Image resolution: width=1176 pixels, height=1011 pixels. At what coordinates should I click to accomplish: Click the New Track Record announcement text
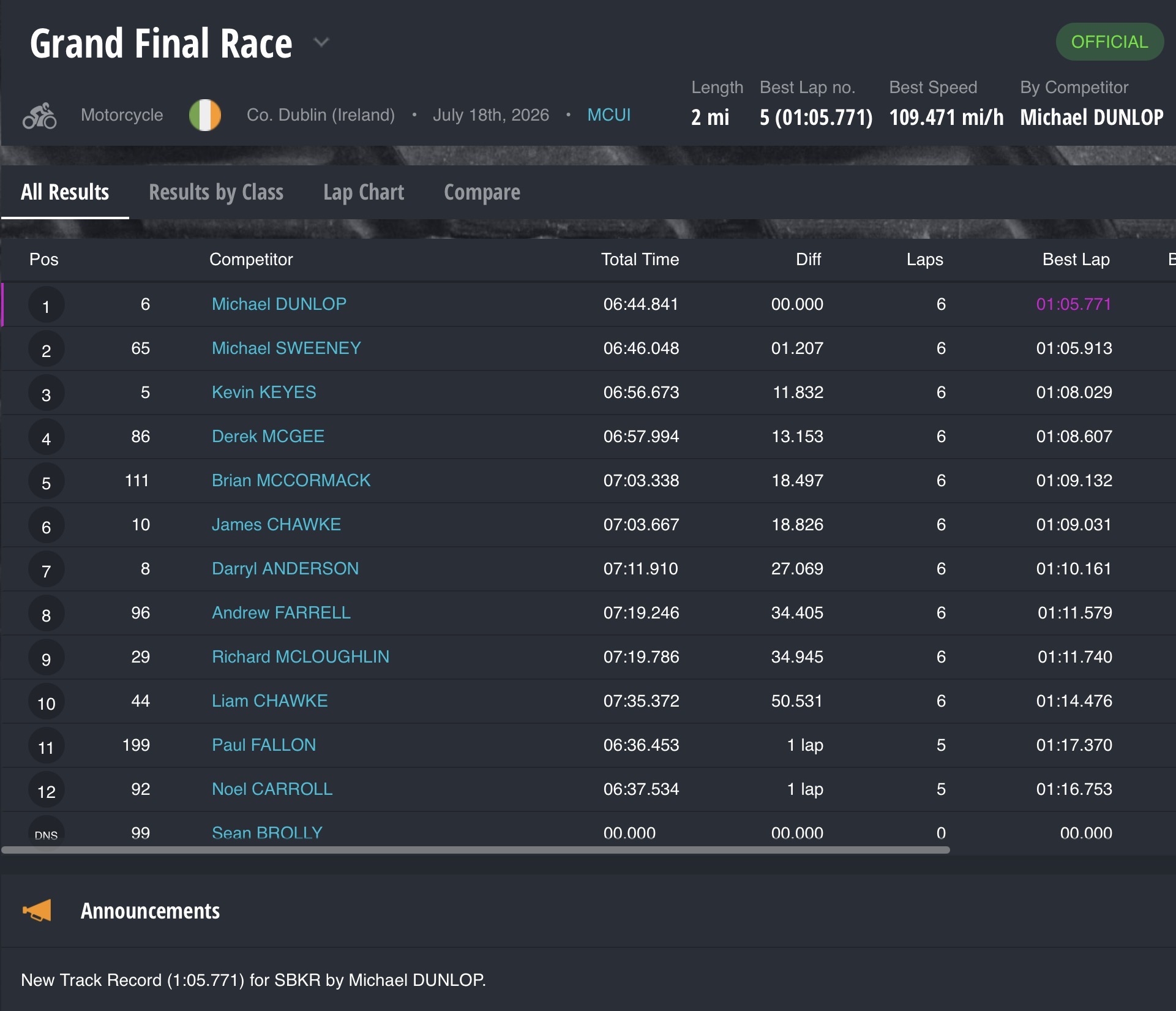tap(253, 980)
